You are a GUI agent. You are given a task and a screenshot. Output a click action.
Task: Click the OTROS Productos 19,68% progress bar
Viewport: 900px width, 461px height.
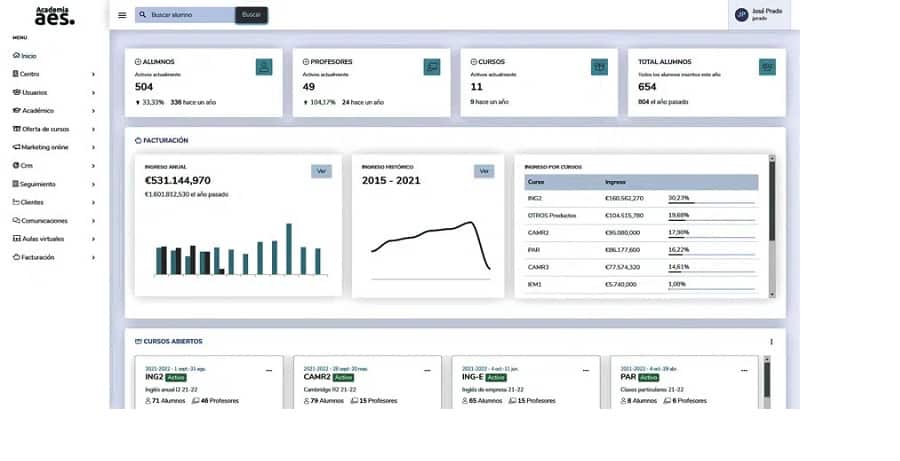(x=711, y=220)
